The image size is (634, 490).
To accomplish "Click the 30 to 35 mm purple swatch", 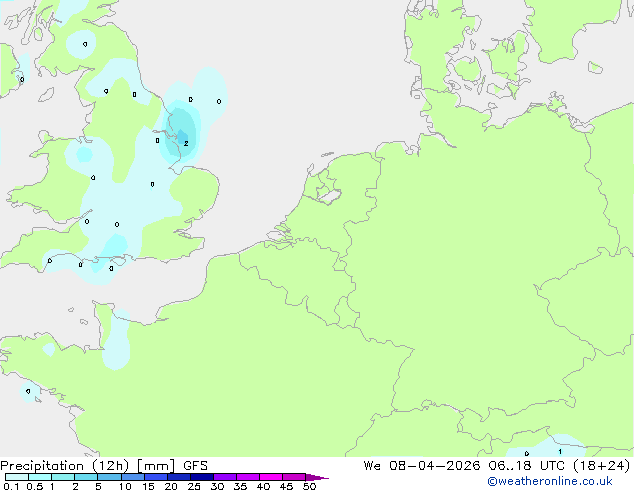I will 225,477.
